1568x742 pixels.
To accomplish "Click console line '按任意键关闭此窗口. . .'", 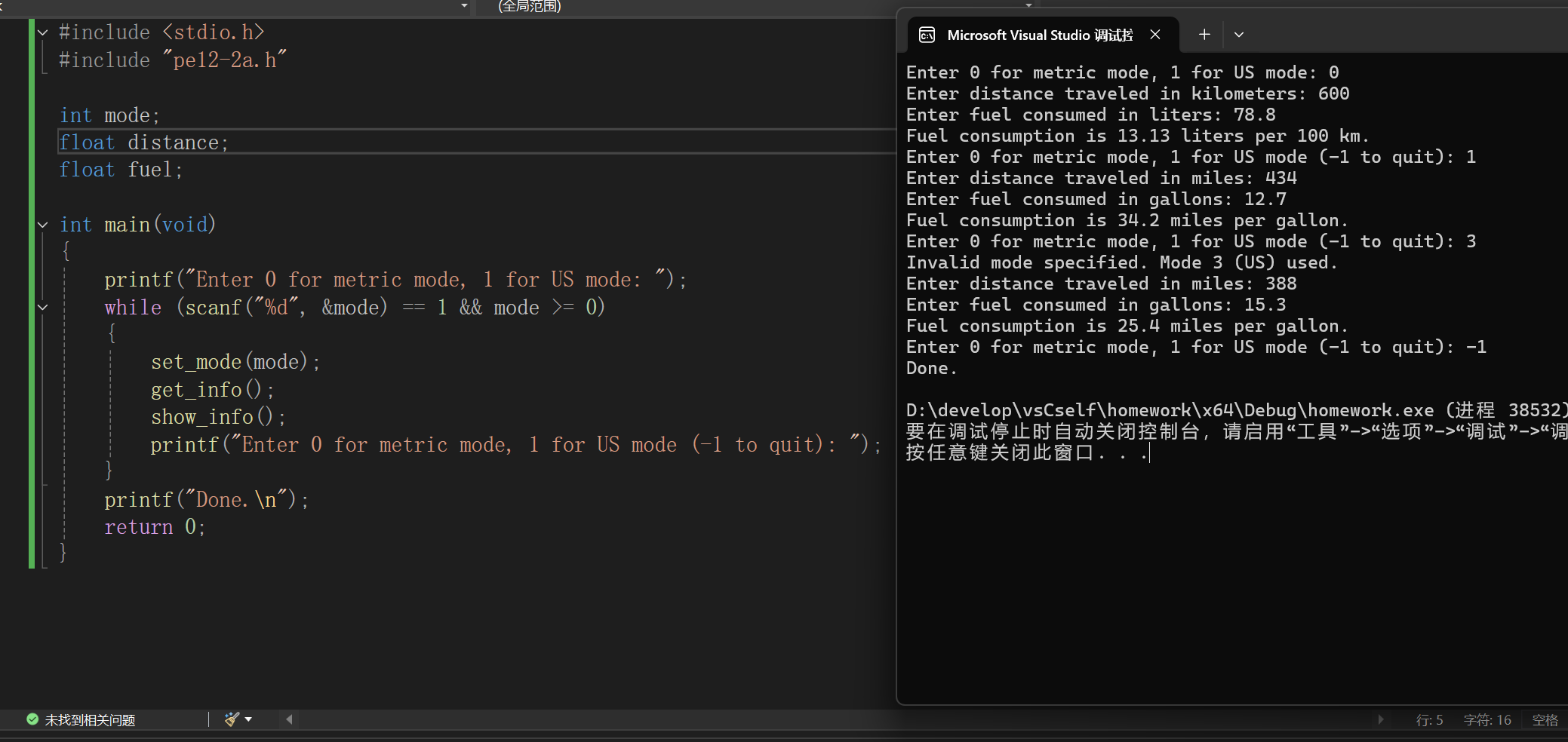I will (1027, 452).
